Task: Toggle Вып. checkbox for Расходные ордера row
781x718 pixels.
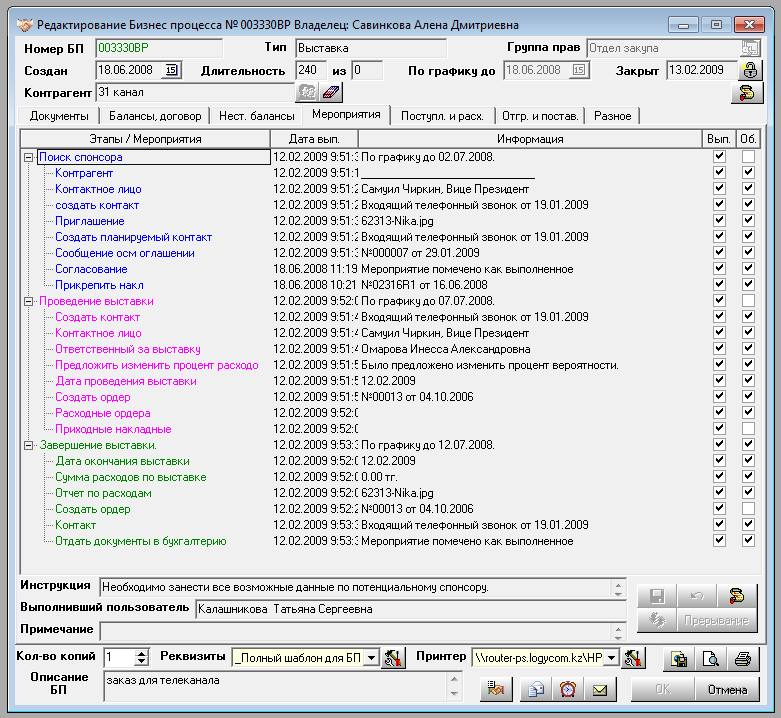Action: 719,412
